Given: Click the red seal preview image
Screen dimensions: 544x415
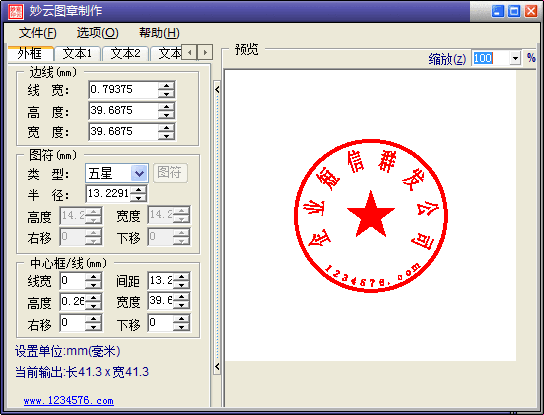Looking at the screenshot, I should (x=371, y=215).
